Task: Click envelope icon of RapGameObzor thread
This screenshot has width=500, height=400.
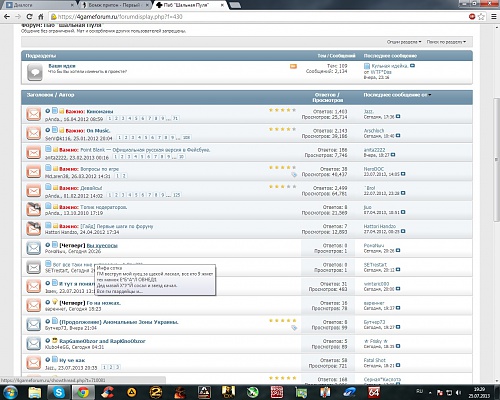Action: pyautogui.click(x=34, y=344)
